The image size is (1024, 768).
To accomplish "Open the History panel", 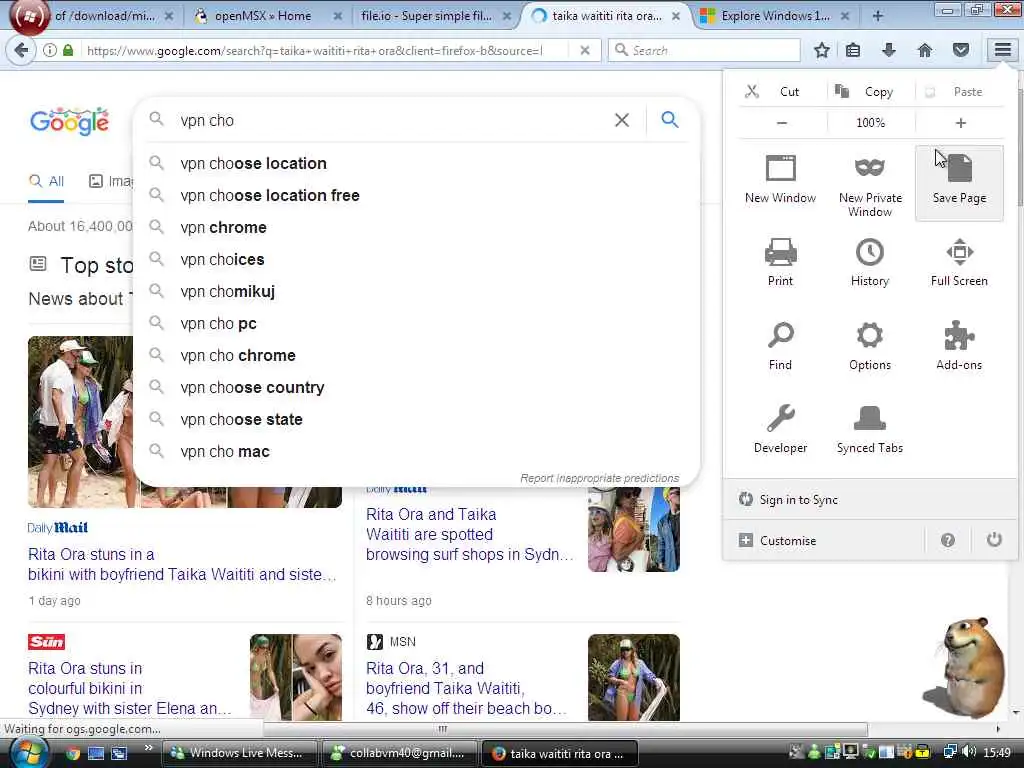I will point(870,263).
